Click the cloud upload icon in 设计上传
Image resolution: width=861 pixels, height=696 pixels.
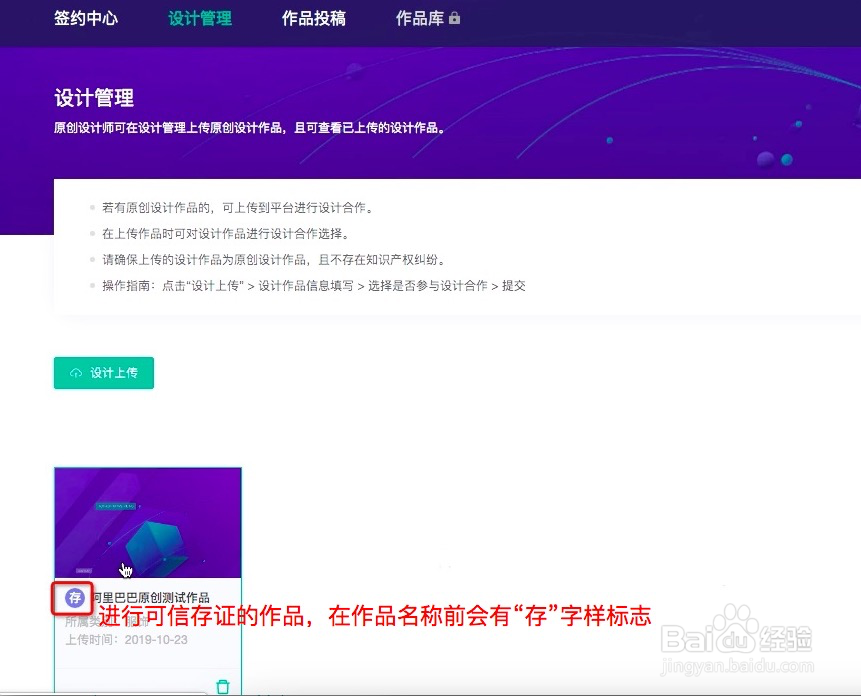click(76, 373)
